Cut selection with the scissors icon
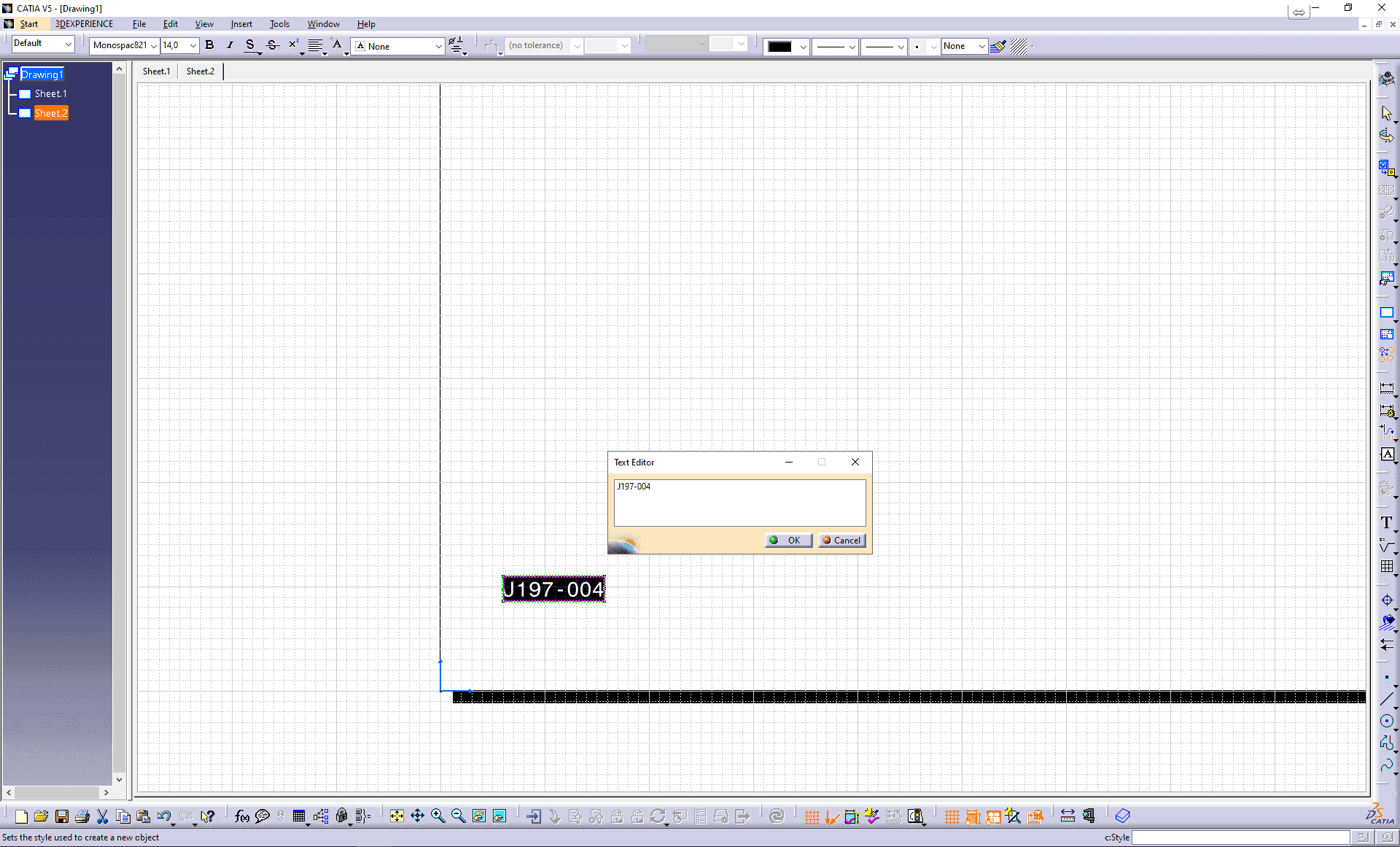This screenshot has width=1400, height=847. (x=103, y=816)
